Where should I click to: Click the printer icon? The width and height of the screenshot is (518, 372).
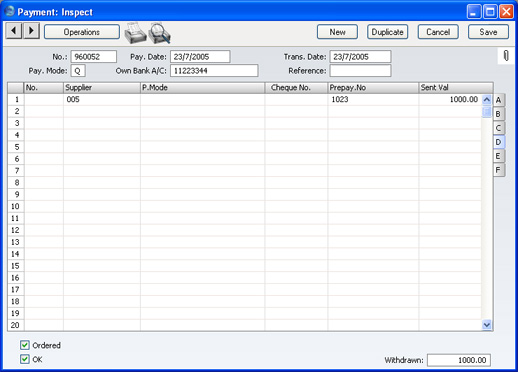click(x=135, y=33)
